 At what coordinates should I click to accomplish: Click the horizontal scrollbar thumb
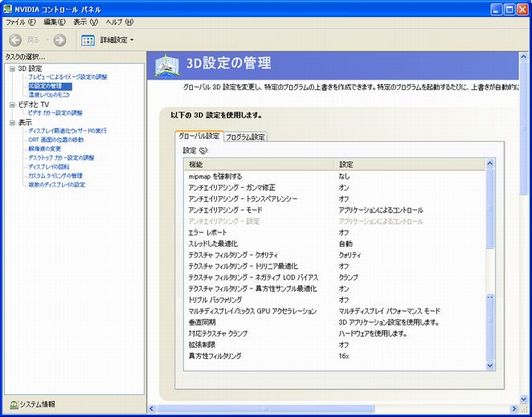[x=266, y=409]
